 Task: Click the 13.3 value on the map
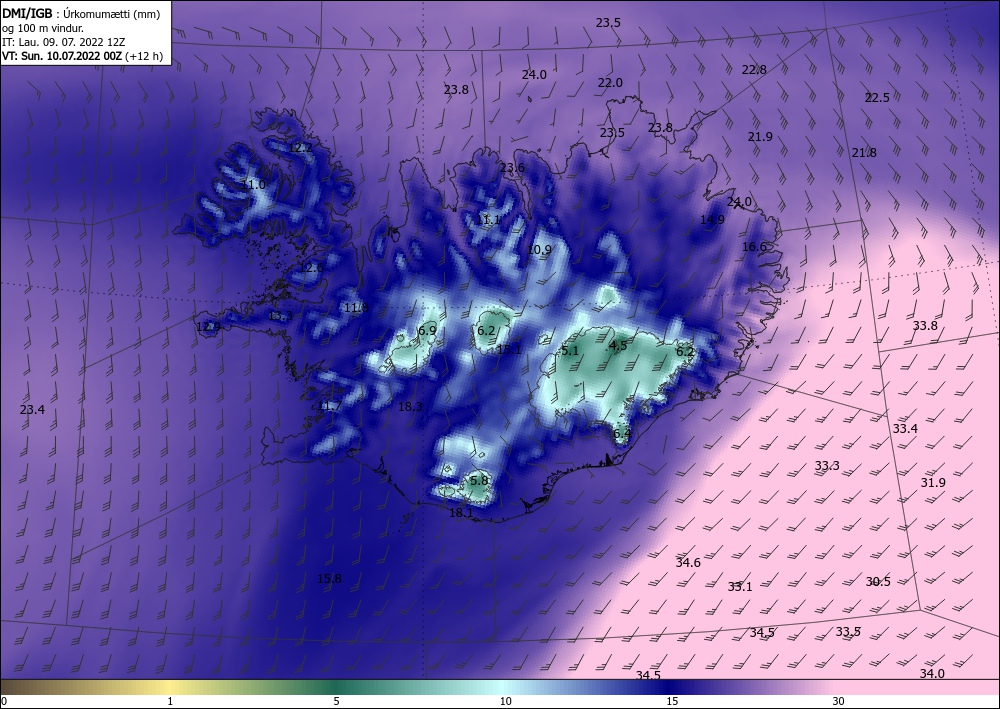coord(281,316)
